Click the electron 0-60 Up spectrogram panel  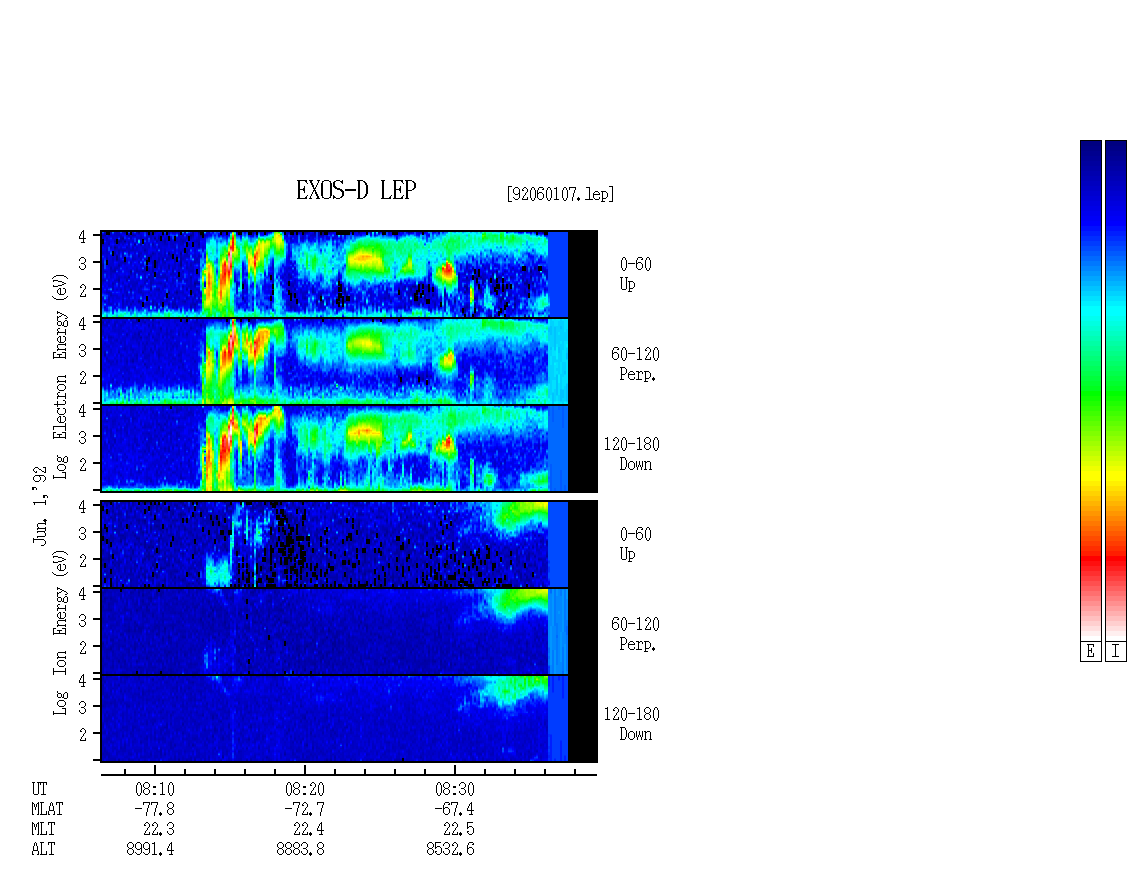pos(349,274)
